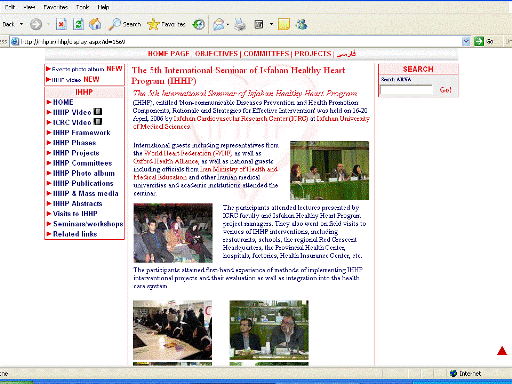Open Visits to IHHP sidebar link
Image resolution: width=512 pixels, height=384 pixels.
(75, 213)
